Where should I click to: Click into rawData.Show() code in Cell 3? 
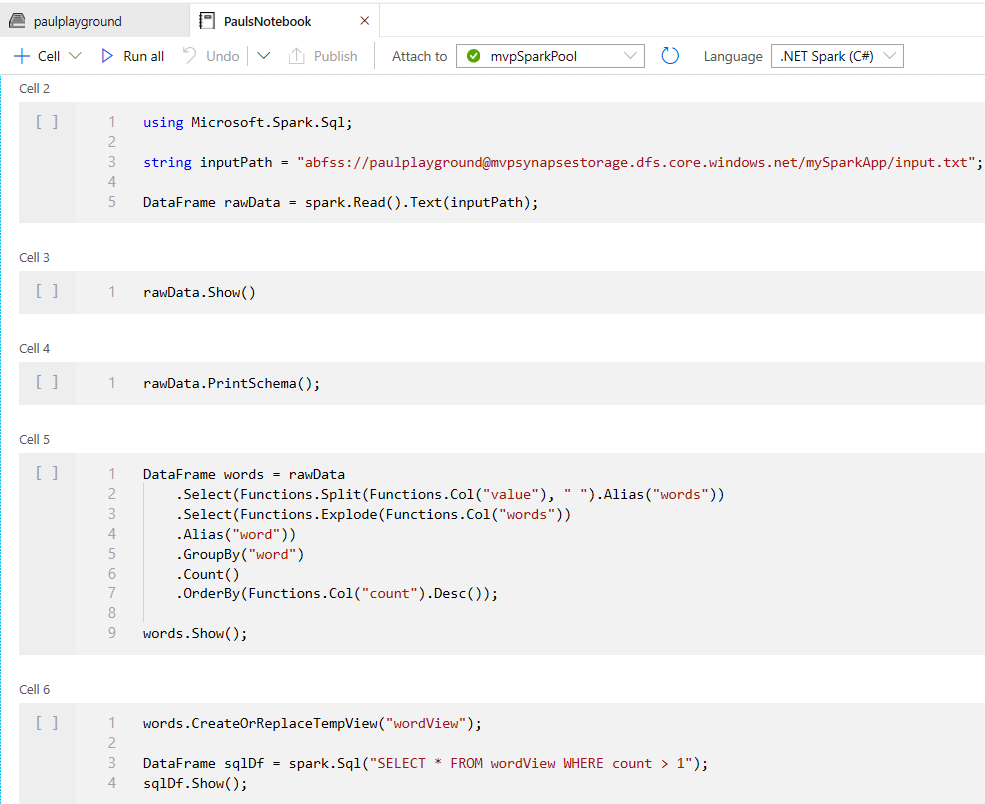(x=199, y=293)
